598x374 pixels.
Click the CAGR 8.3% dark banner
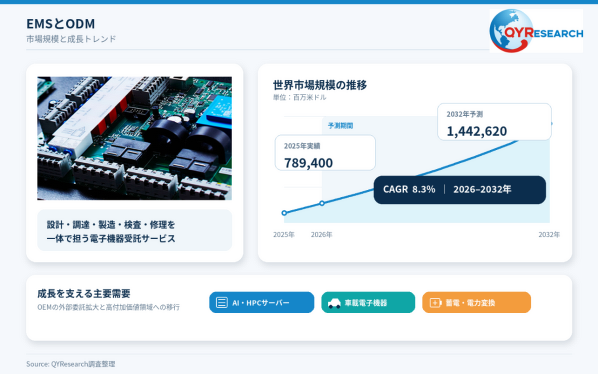(460, 189)
